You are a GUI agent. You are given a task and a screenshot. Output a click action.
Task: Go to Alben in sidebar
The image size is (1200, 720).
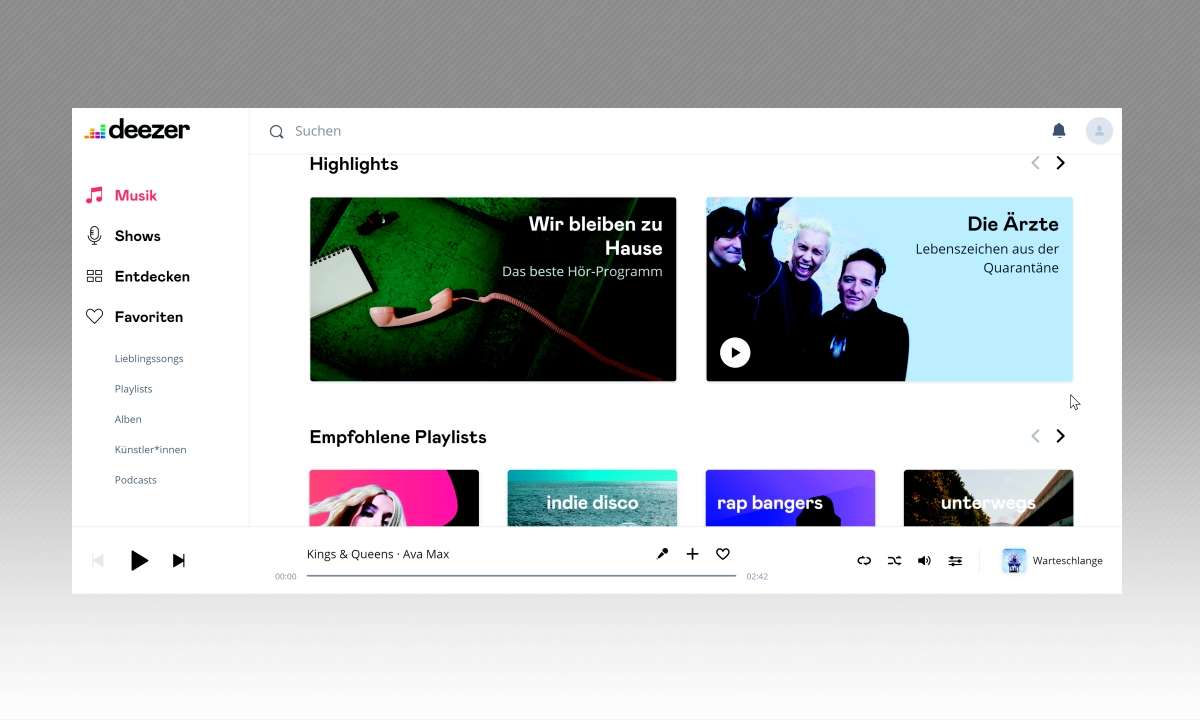coord(128,419)
